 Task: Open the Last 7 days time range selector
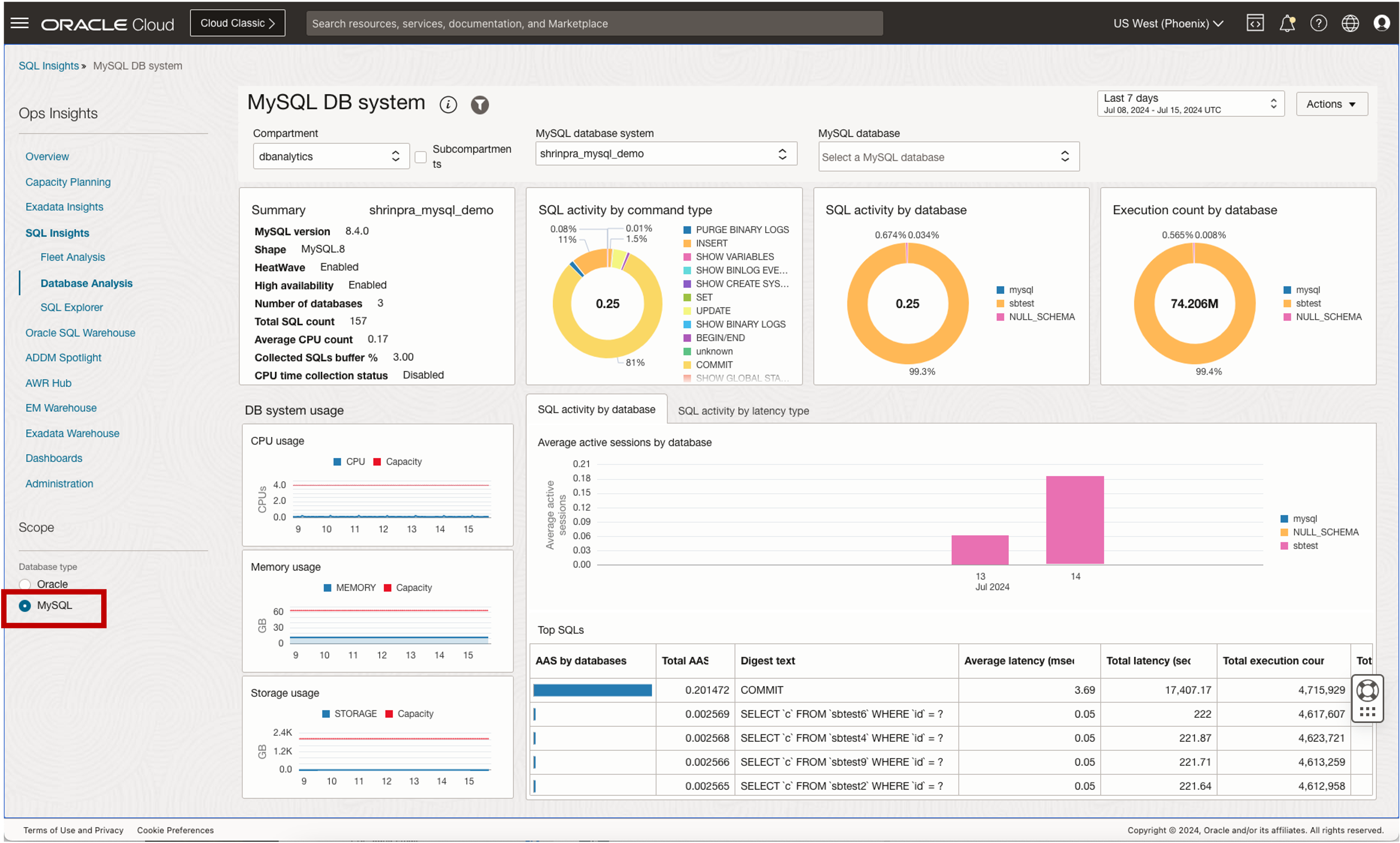tap(1190, 103)
